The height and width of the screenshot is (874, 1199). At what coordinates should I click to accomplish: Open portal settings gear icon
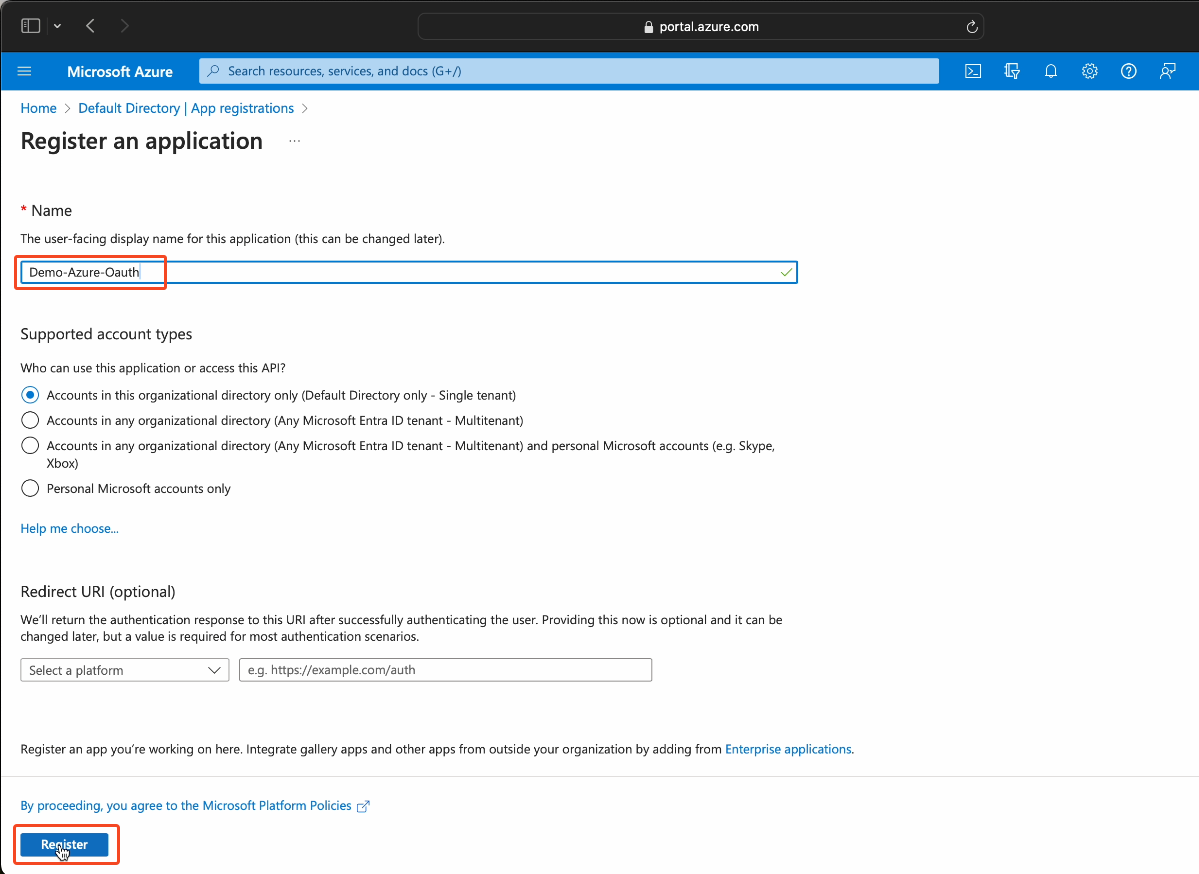click(1090, 71)
